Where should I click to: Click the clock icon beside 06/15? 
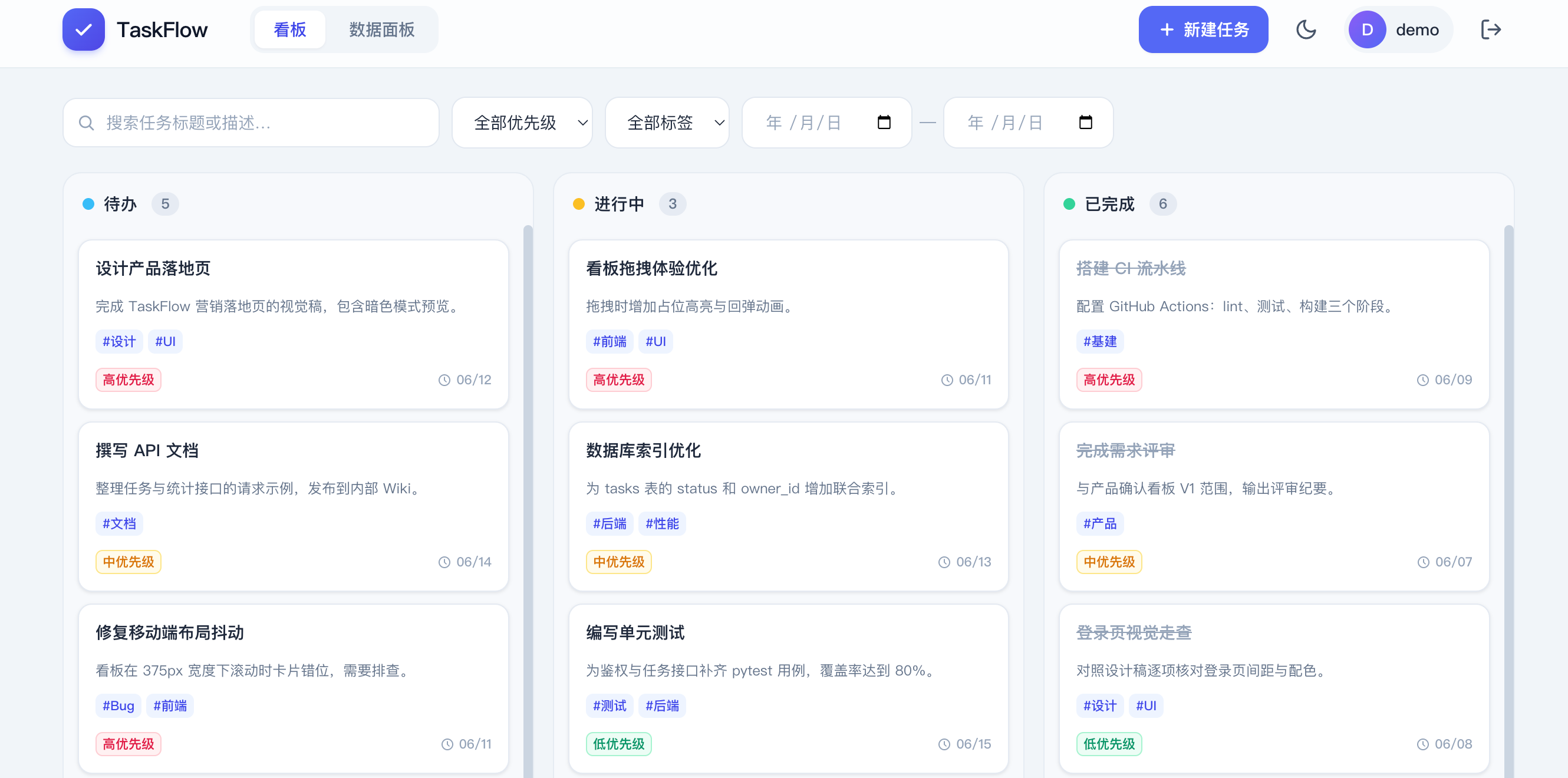944,744
